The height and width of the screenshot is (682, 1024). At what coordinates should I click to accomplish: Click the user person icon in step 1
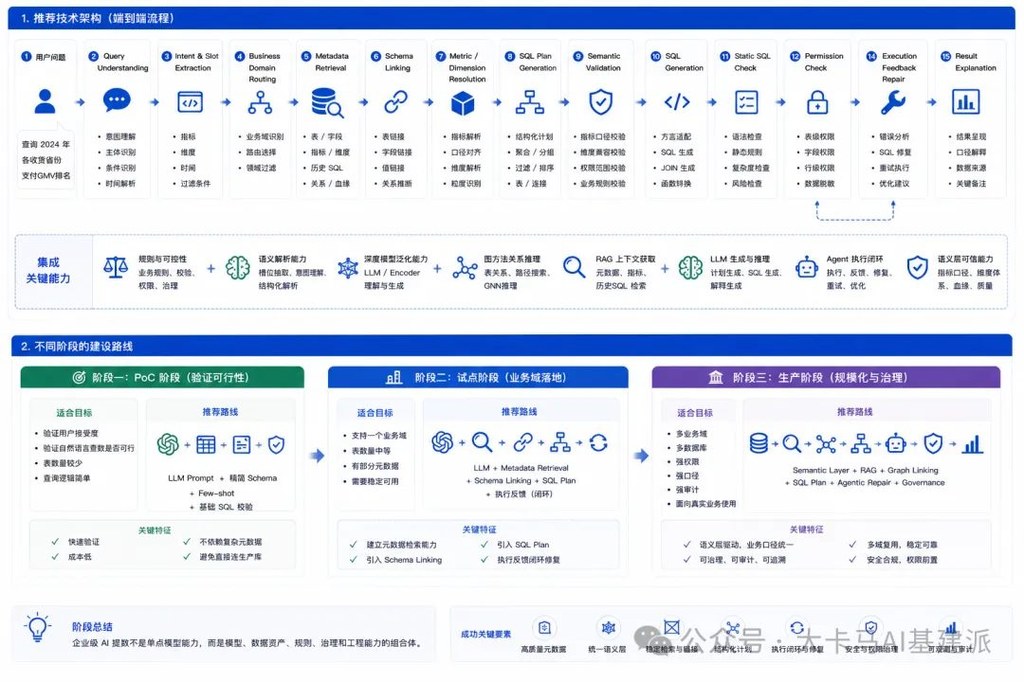click(45, 102)
